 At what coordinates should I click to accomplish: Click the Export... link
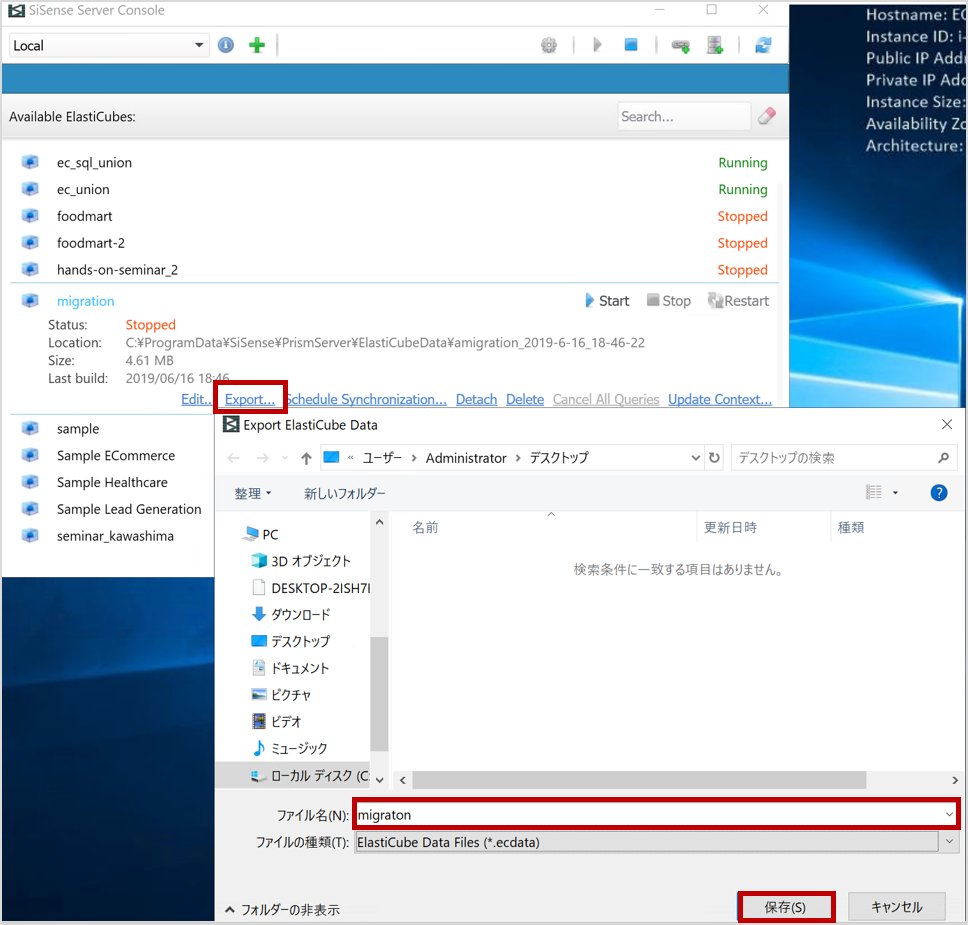click(x=249, y=399)
